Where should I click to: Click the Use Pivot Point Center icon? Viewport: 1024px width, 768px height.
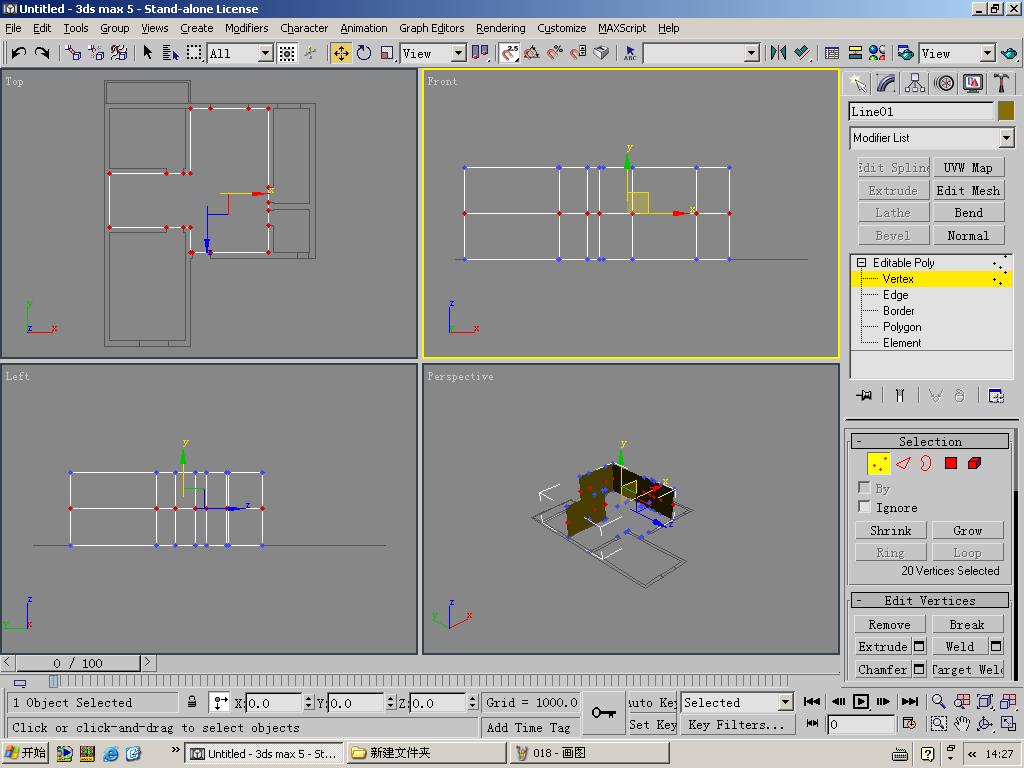tap(480, 53)
